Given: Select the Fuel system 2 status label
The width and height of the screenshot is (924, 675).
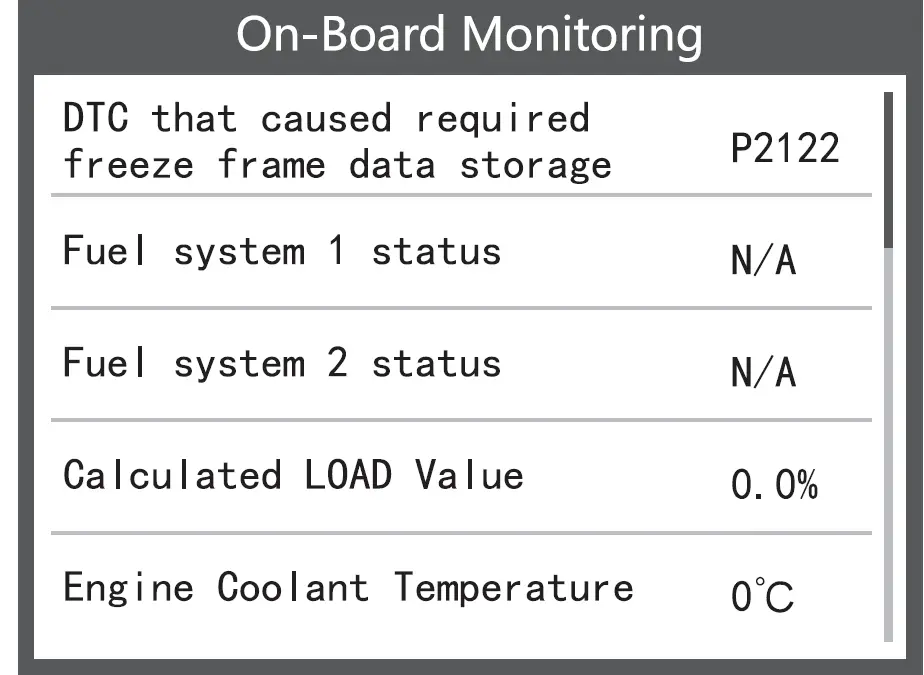Looking at the screenshot, I should (281, 363).
